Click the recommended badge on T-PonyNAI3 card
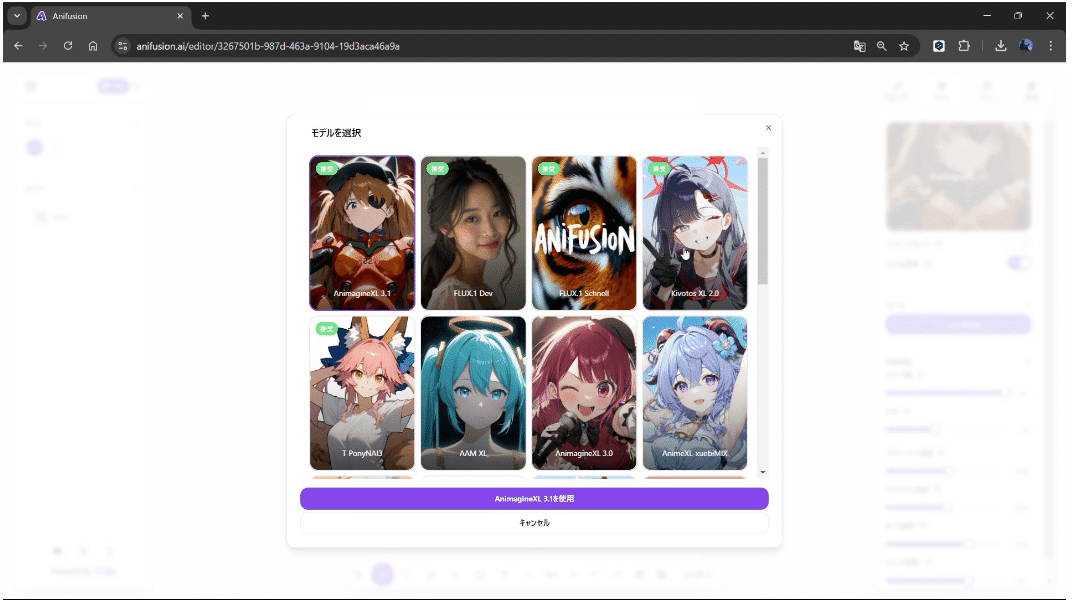 (327, 329)
